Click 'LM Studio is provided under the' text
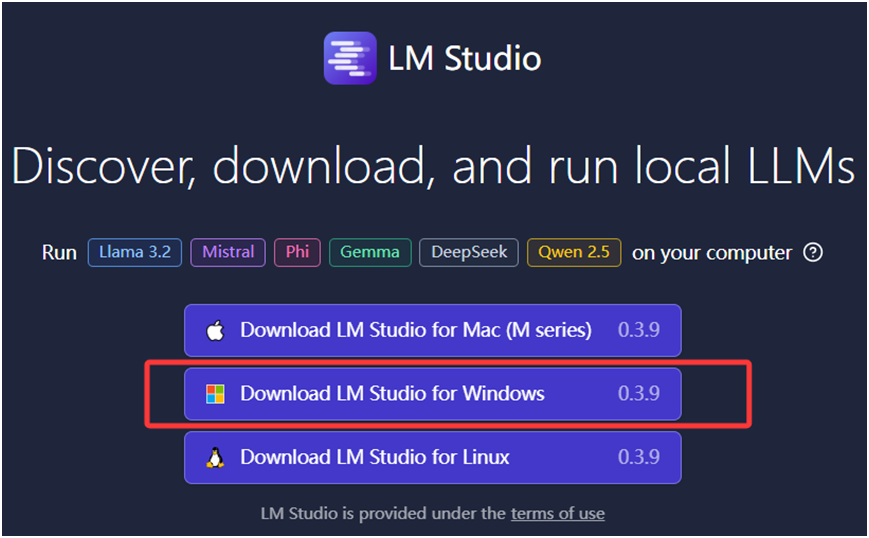 pyautogui.click(x=383, y=514)
